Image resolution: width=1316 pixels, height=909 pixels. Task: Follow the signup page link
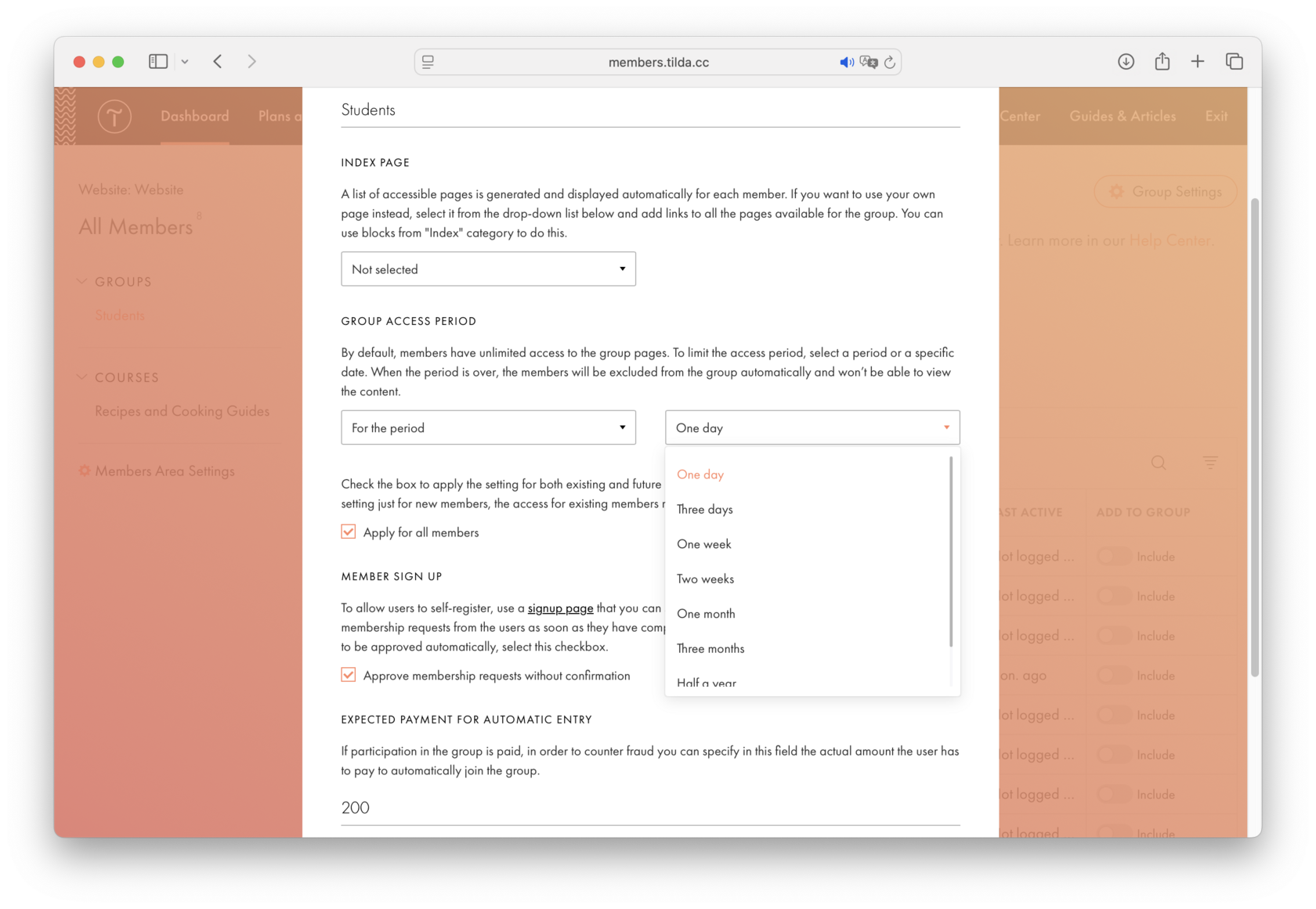click(x=560, y=608)
